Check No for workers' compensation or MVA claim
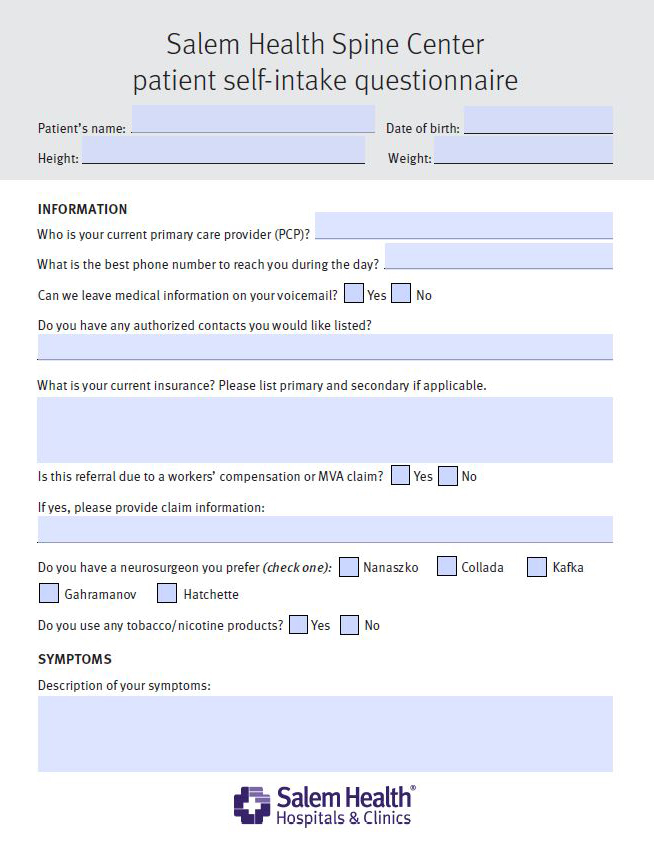The image size is (654, 856). point(448,476)
